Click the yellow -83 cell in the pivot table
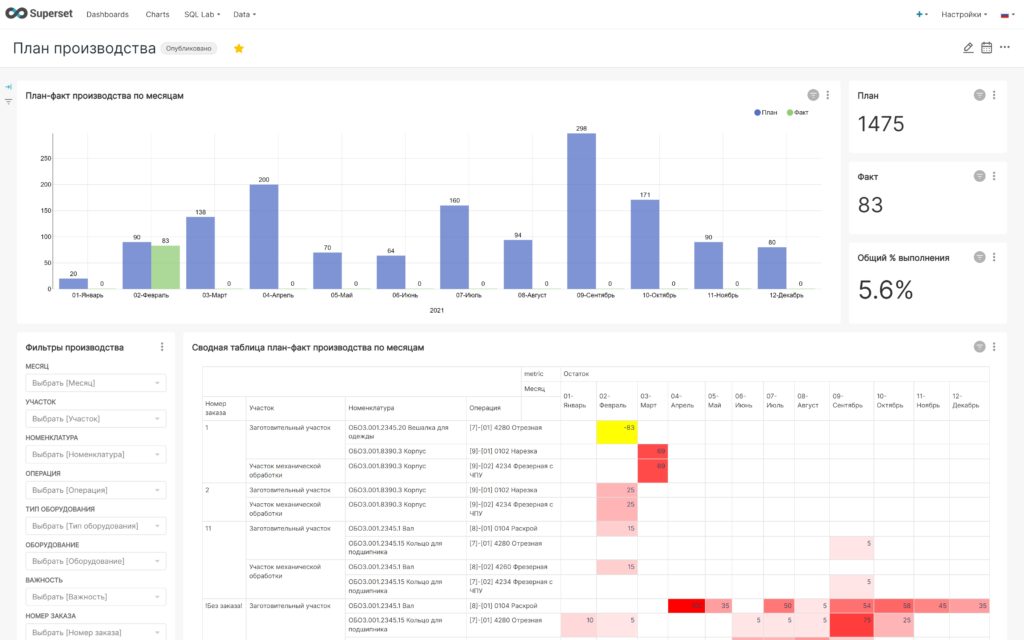1024x640 pixels. click(x=616, y=432)
